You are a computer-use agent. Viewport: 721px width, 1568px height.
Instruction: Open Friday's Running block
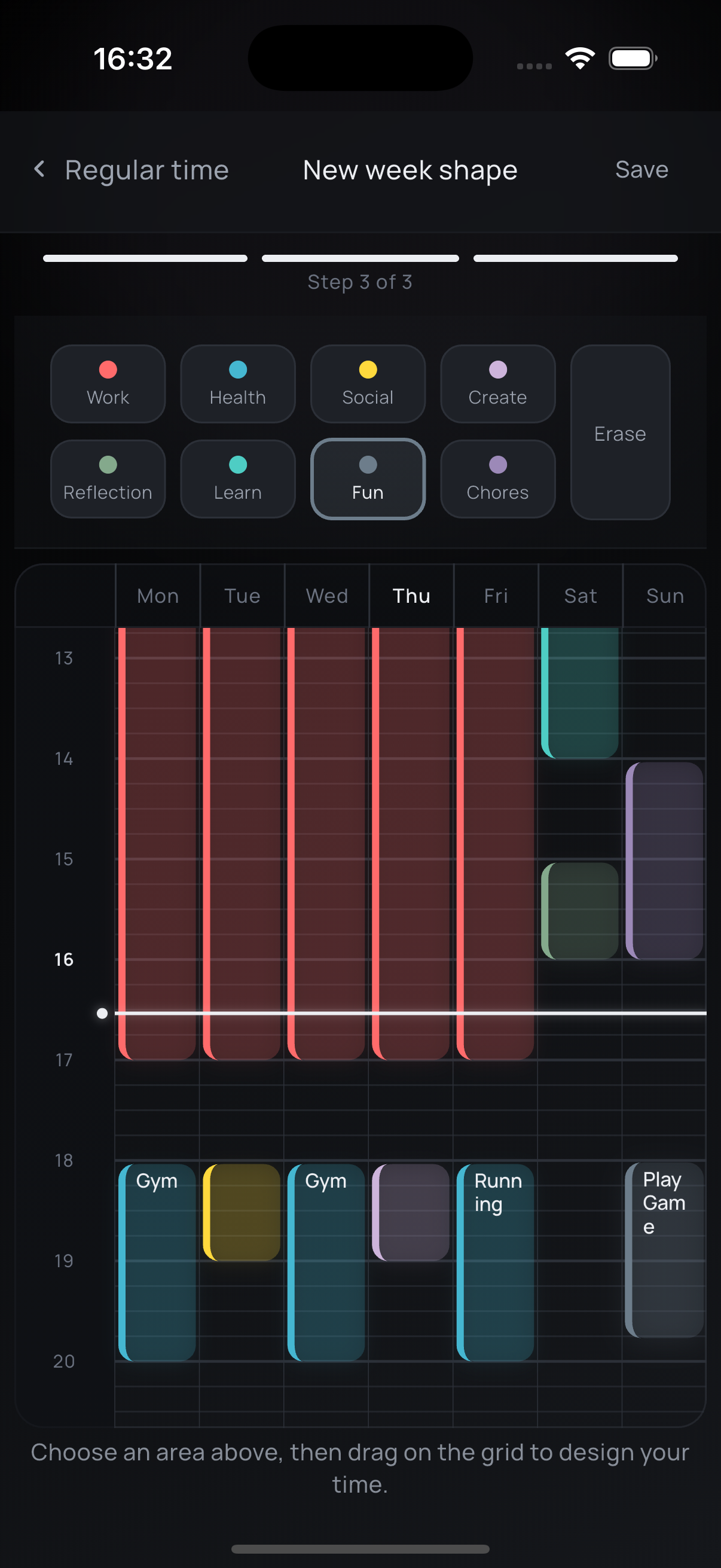[x=495, y=1262]
